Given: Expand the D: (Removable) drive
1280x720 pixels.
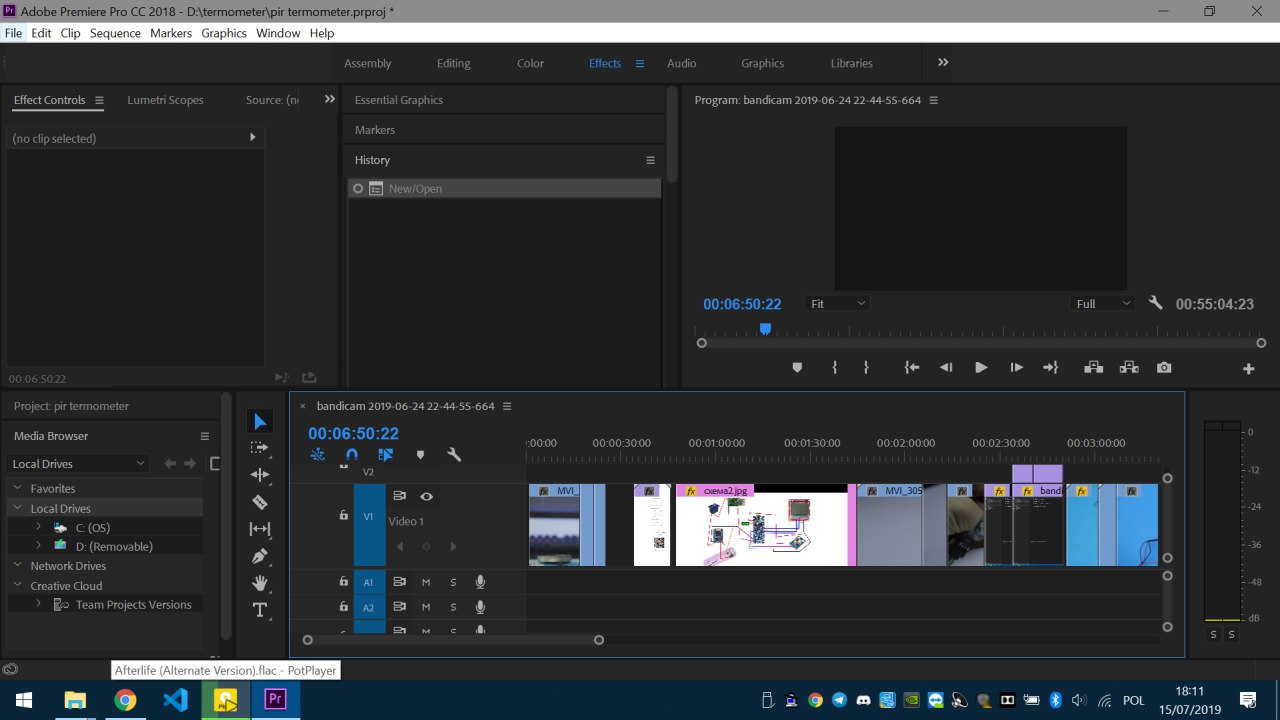Looking at the screenshot, I should click(x=38, y=546).
